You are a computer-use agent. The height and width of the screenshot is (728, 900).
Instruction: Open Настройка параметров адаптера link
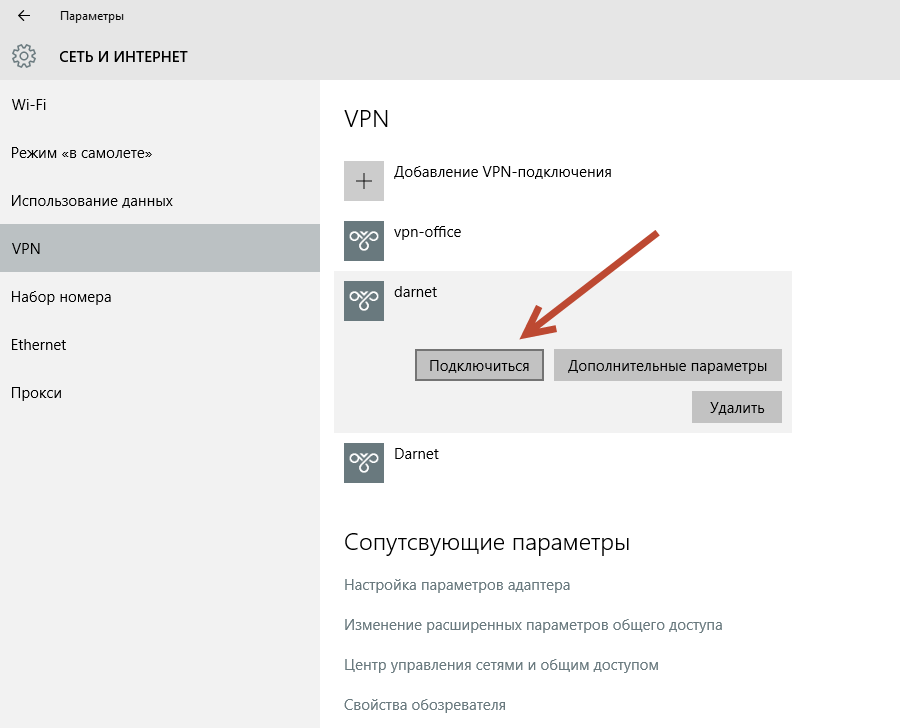click(x=457, y=585)
